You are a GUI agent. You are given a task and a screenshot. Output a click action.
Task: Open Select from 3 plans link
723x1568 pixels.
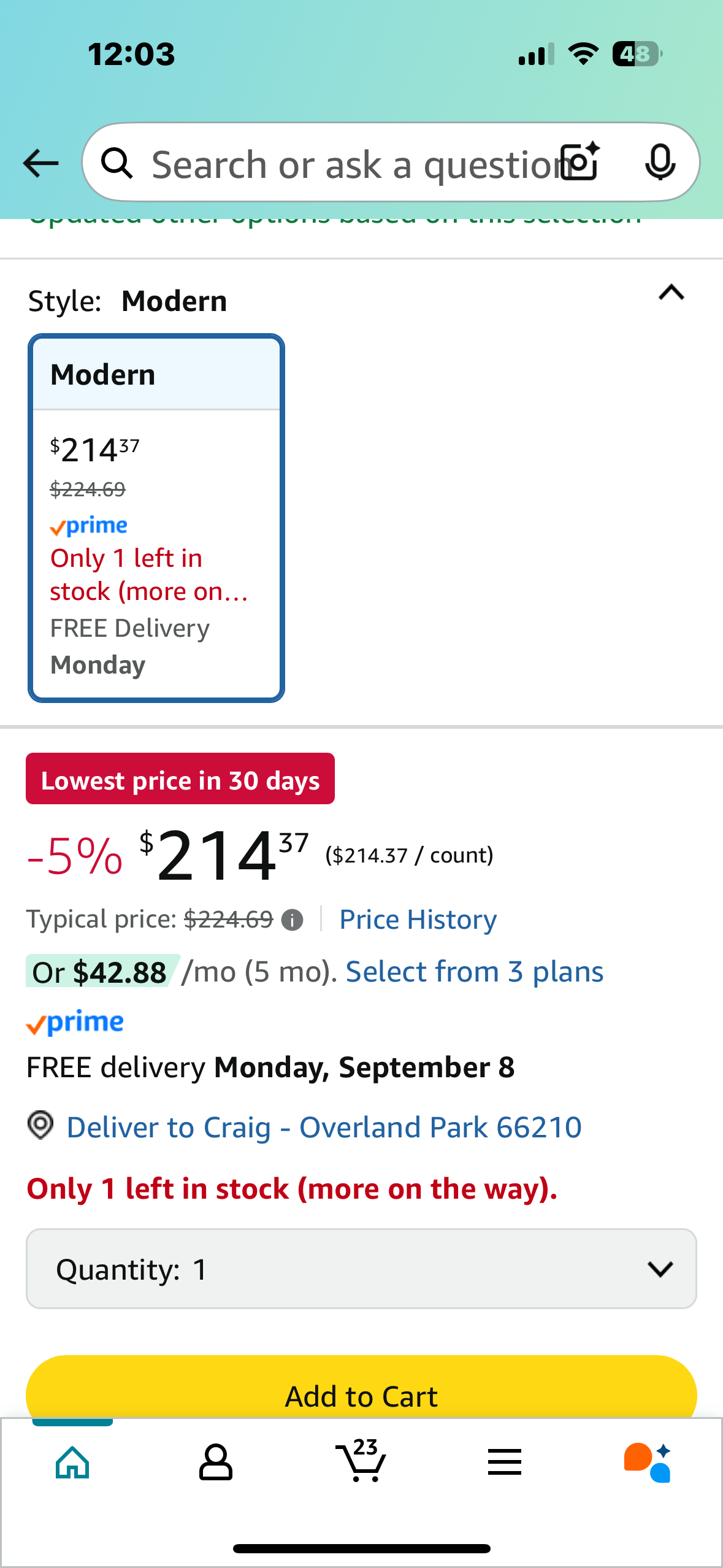click(475, 972)
